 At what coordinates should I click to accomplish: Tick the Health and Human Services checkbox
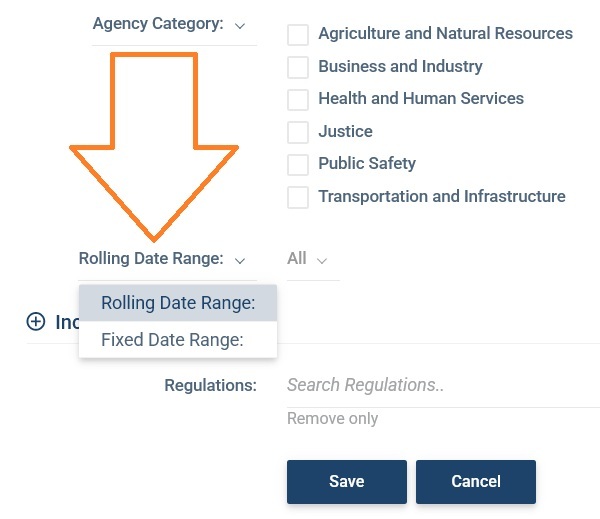click(298, 100)
